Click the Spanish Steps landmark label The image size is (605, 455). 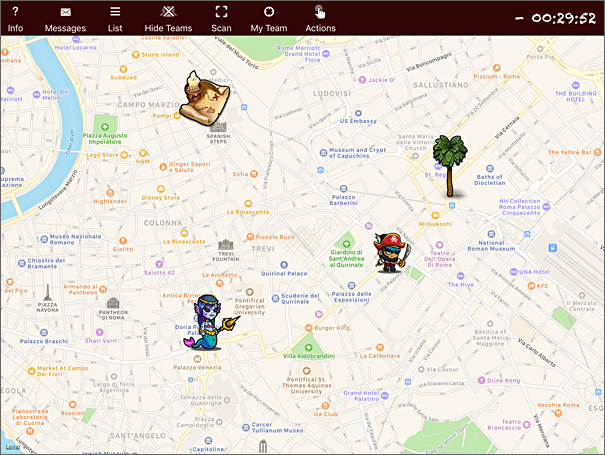[218, 139]
